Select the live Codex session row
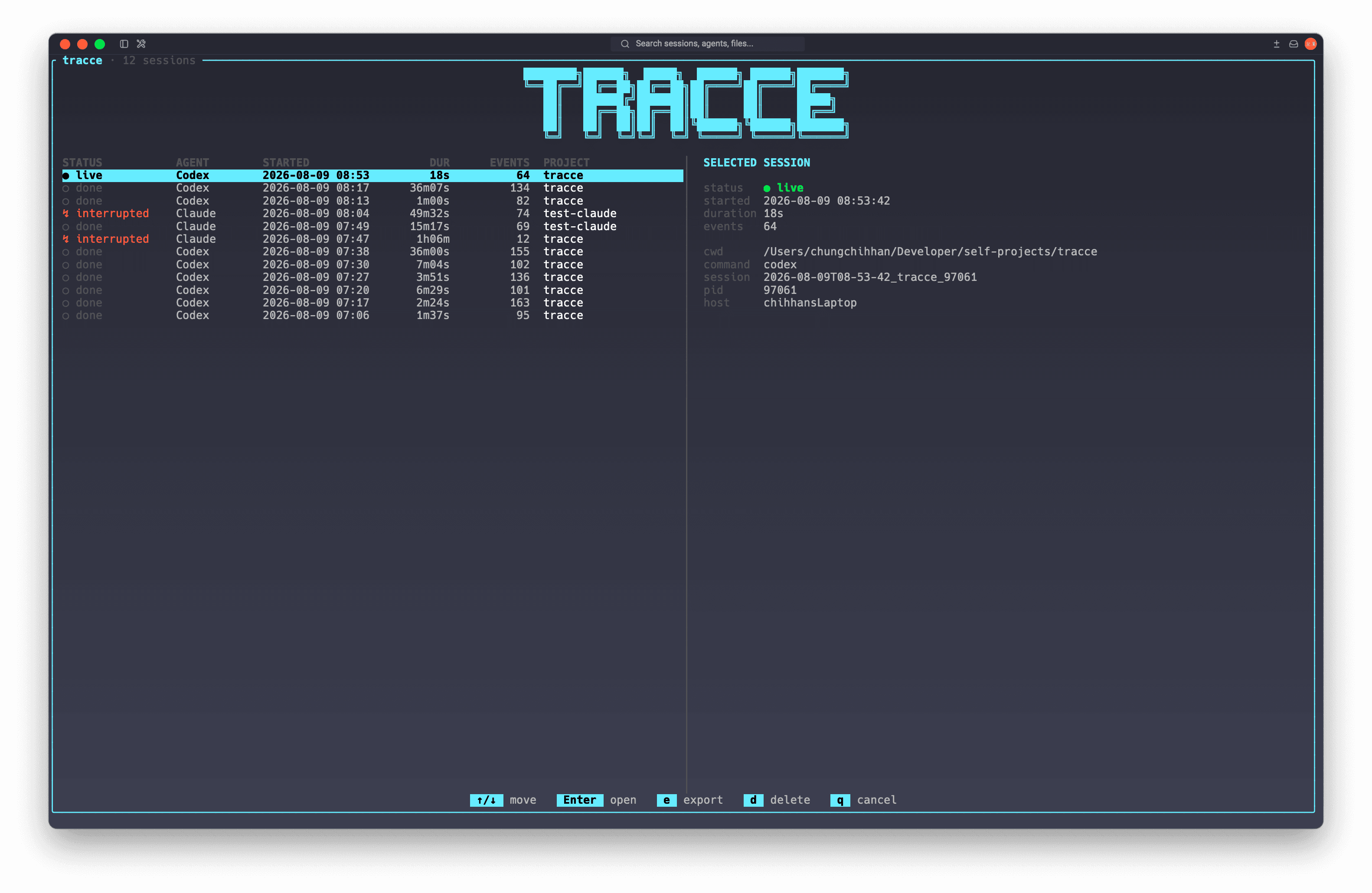 point(372,175)
